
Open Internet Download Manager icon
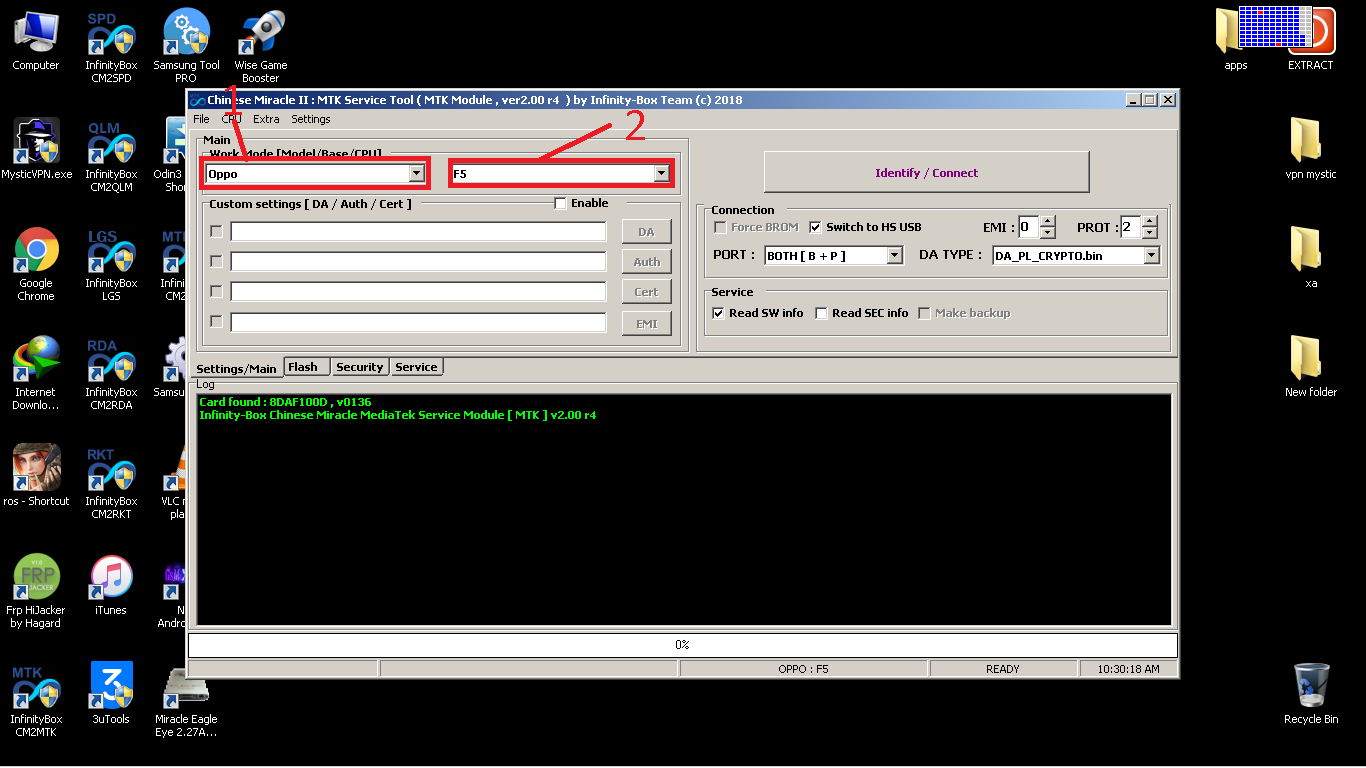(x=36, y=373)
